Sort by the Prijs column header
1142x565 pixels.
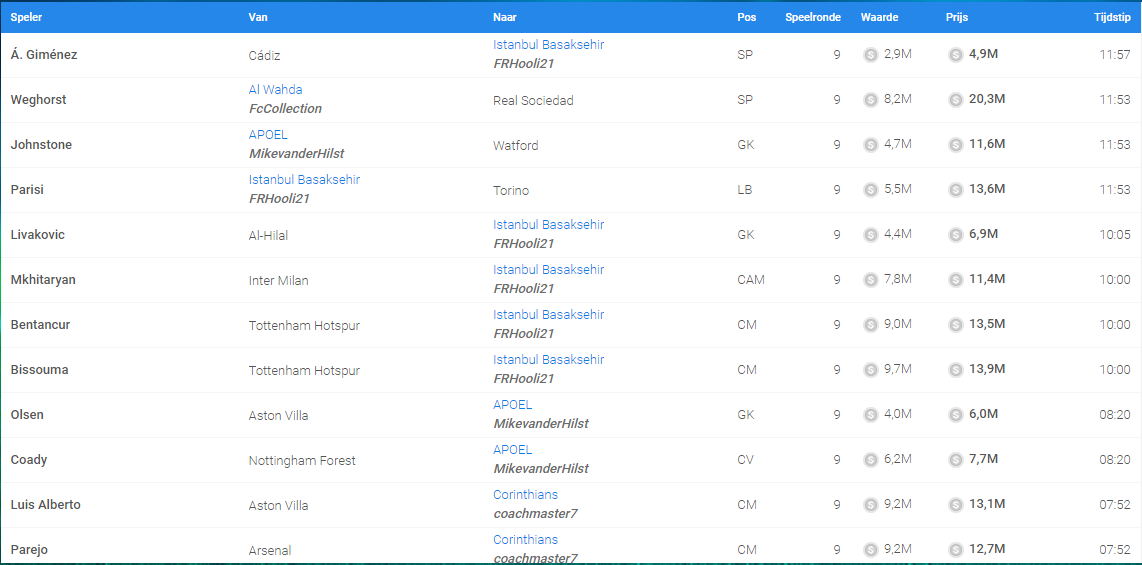(956, 17)
